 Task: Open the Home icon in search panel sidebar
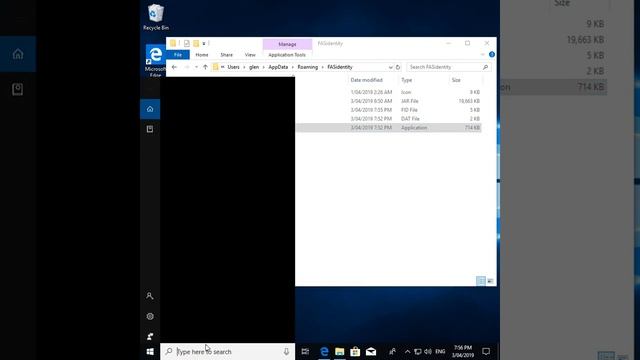point(150,109)
